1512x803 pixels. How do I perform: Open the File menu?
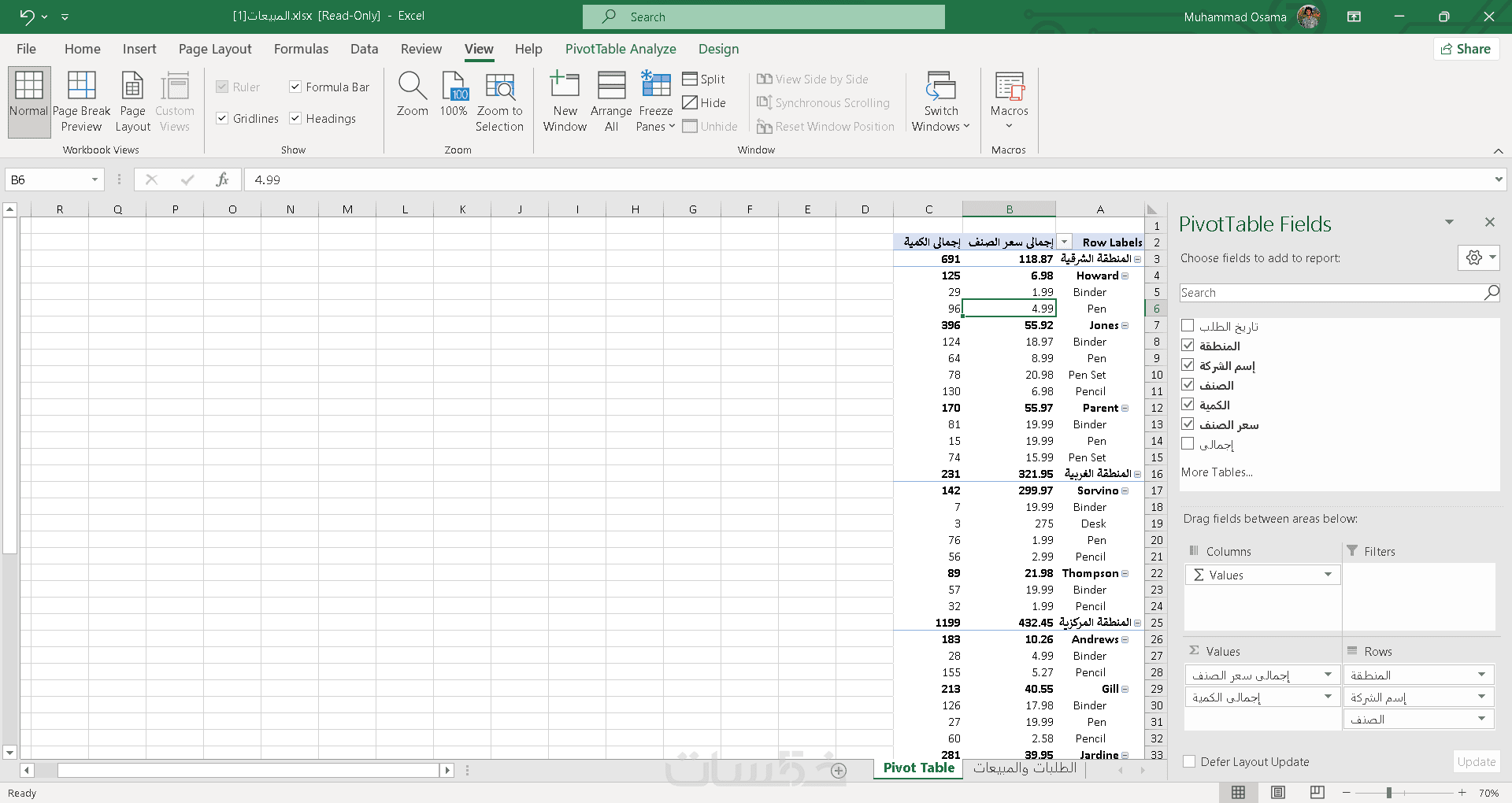[x=26, y=49]
